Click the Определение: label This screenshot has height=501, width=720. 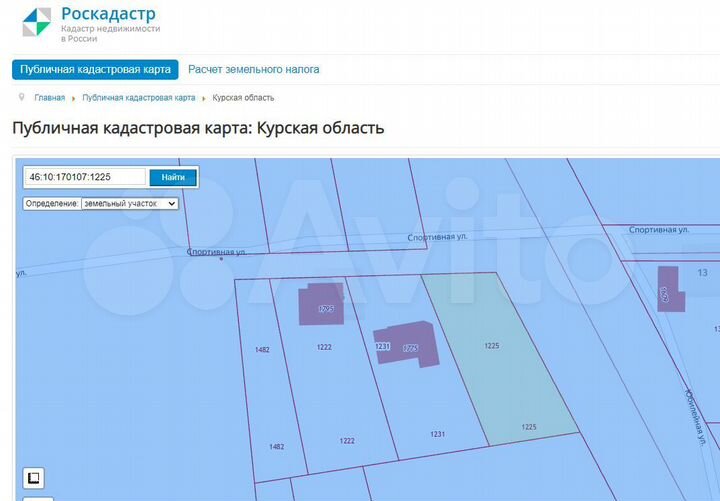point(52,203)
